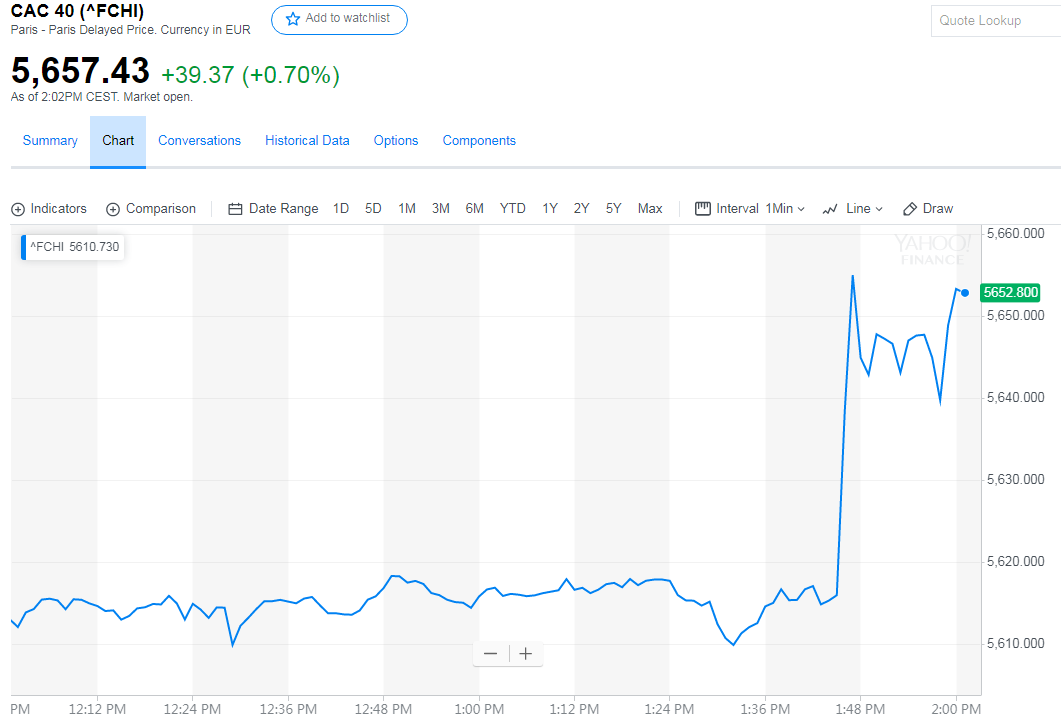This screenshot has width=1061, height=720.
Task: Select the 1Y range button
Action: (x=550, y=209)
